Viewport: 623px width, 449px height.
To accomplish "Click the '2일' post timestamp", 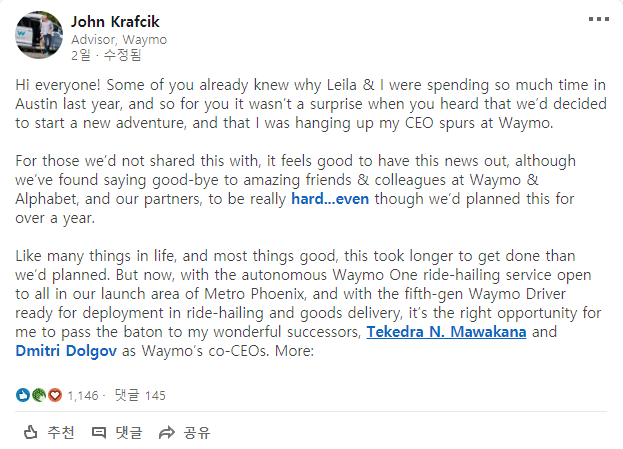I will [x=80, y=57].
